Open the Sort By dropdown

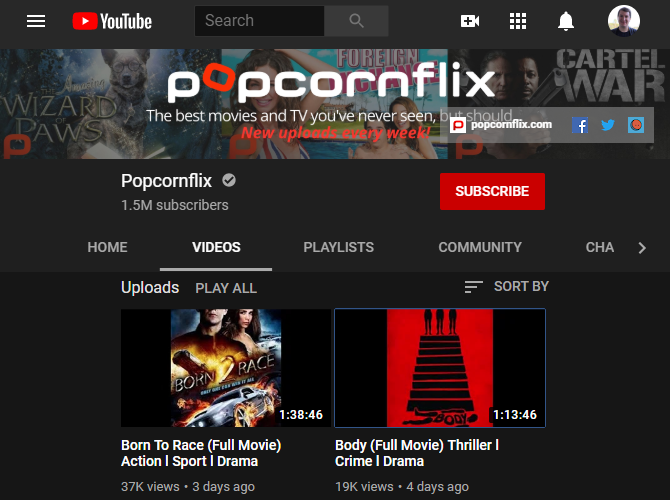(507, 286)
